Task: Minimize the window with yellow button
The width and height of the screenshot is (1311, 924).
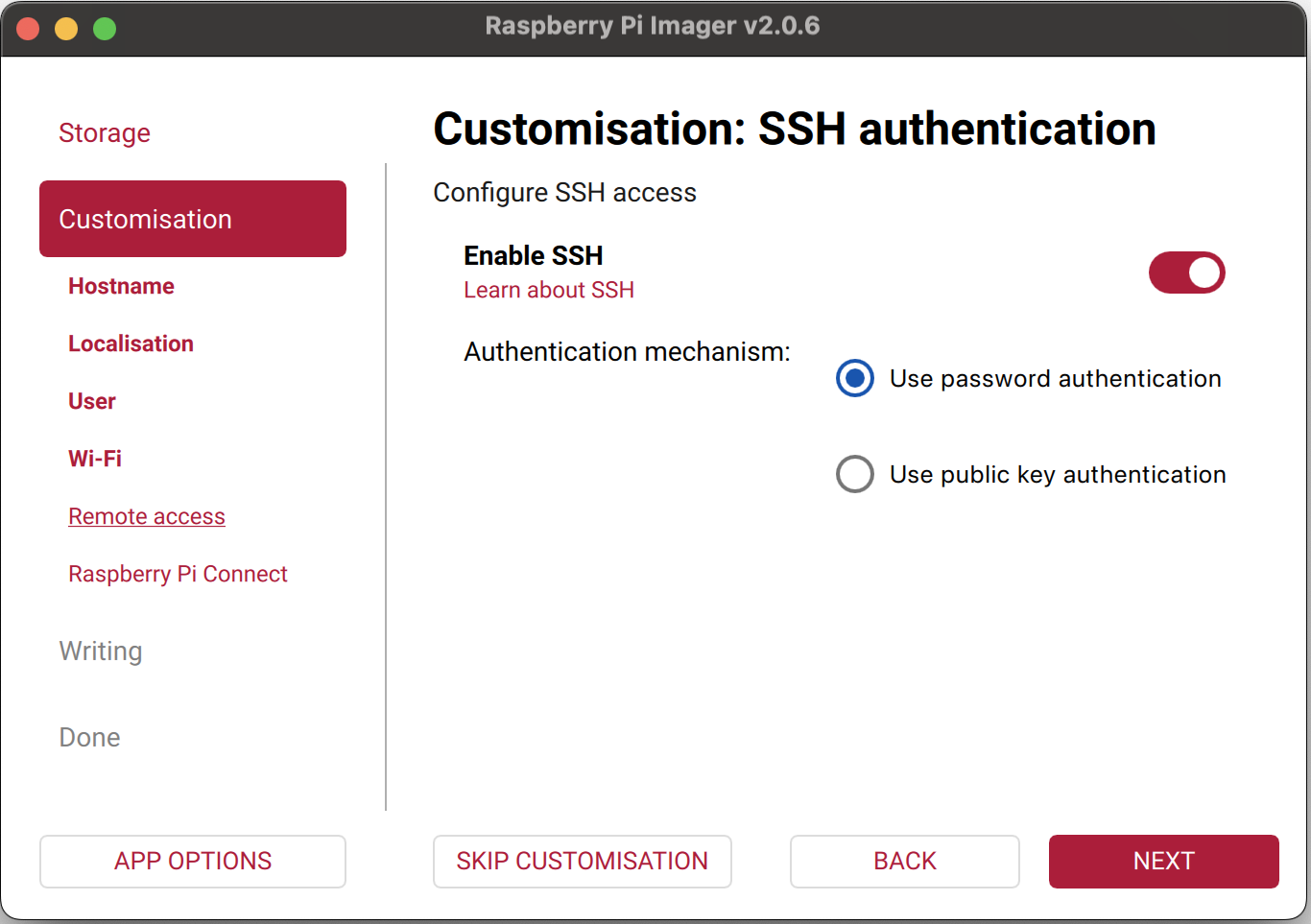Action: coord(66,29)
